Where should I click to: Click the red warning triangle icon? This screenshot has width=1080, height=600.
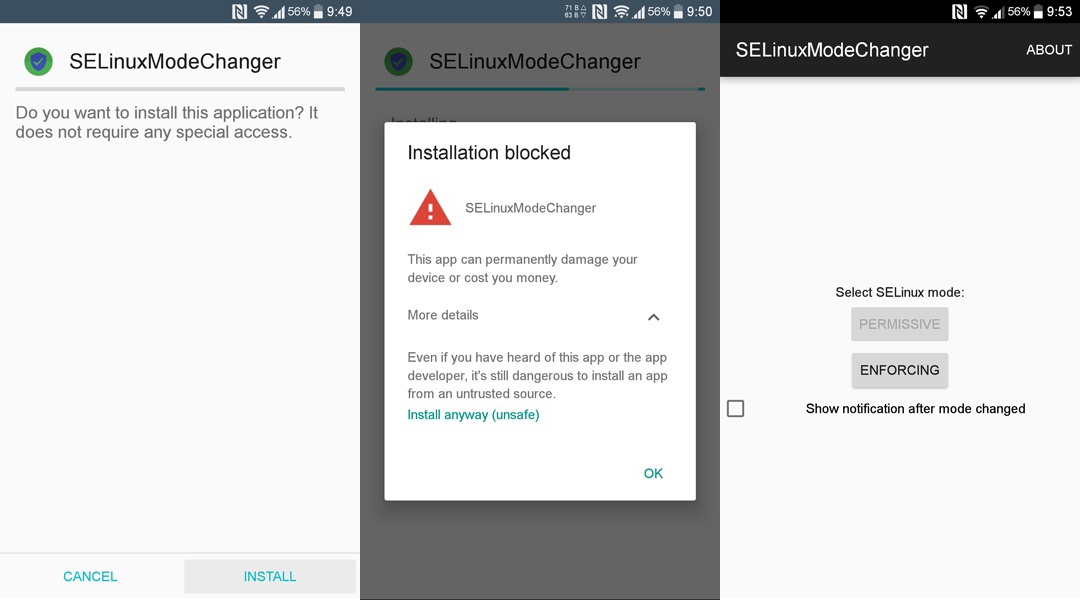430,207
